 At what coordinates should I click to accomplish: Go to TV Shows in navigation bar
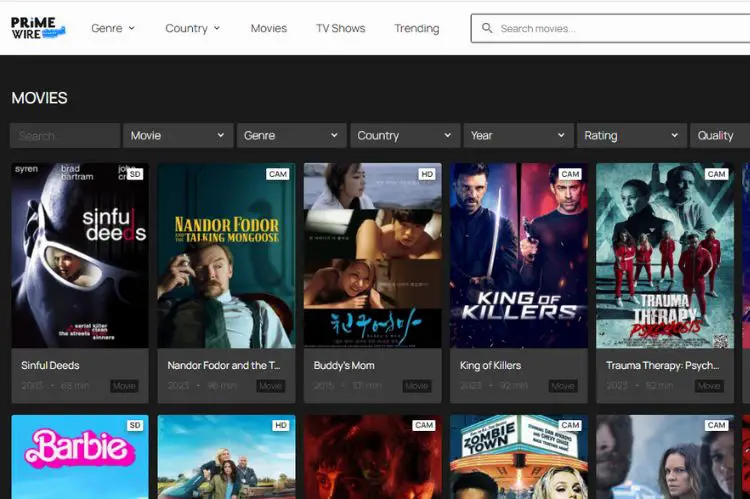341,28
